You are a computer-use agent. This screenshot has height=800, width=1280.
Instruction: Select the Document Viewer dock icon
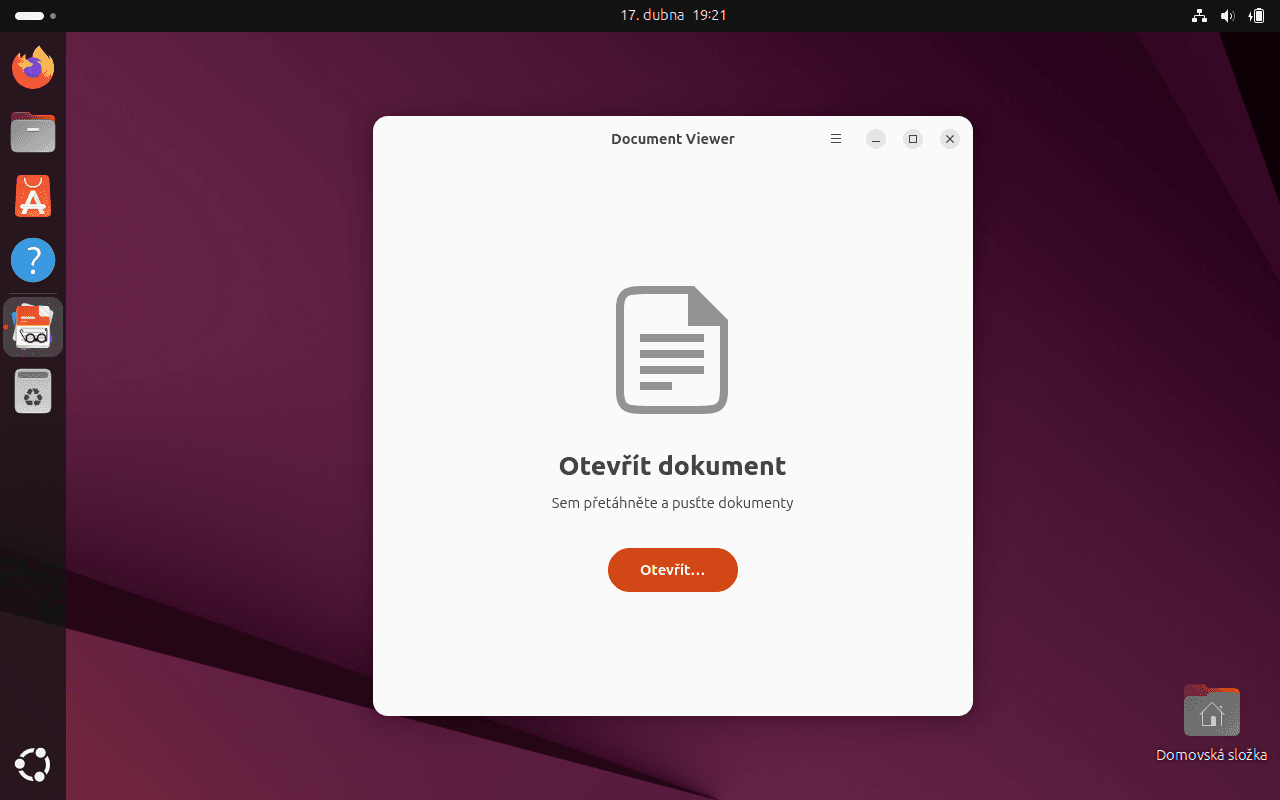(x=33, y=327)
